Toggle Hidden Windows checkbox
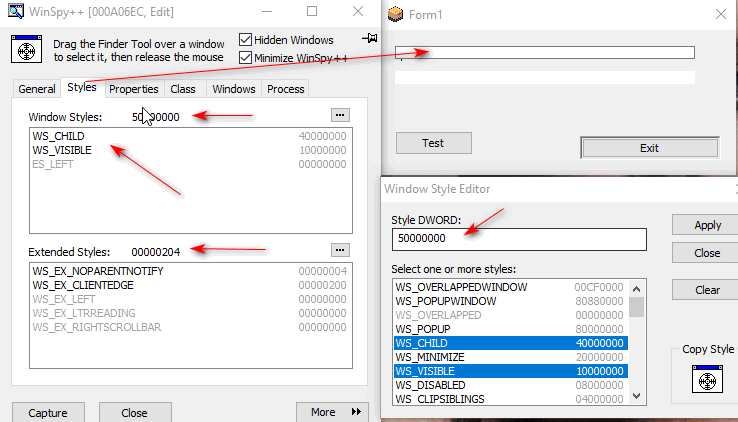Image resolution: width=738 pixels, height=422 pixels. click(246, 40)
